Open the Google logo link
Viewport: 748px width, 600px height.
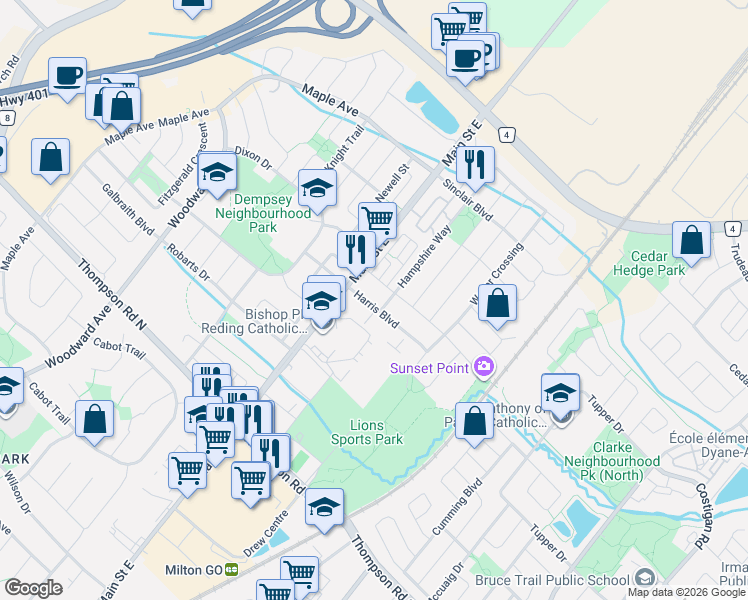[x=33, y=589]
